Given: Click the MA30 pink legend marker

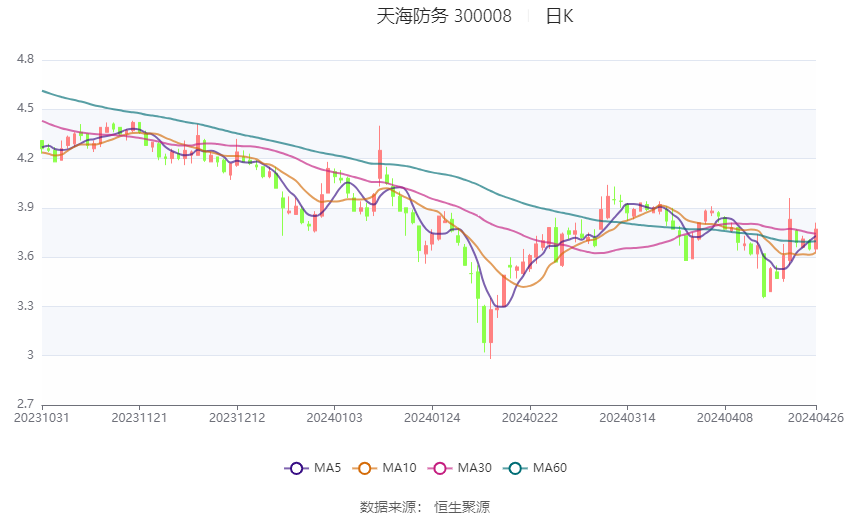Looking at the screenshot, I should [440, 468].
